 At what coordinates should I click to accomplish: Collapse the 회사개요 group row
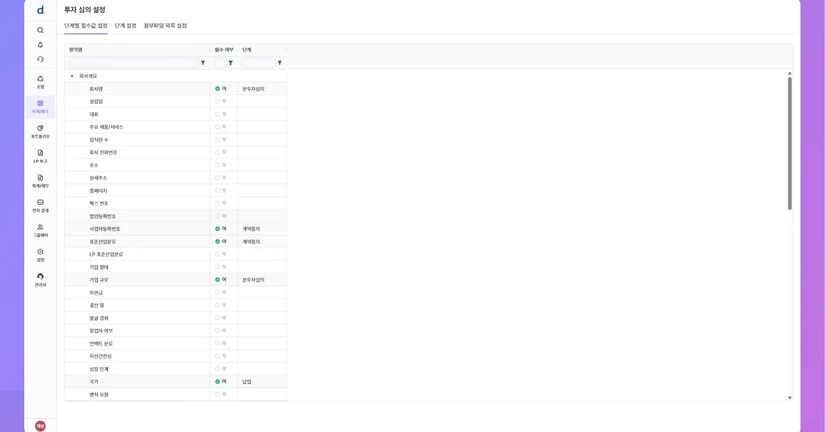point(72,76)
